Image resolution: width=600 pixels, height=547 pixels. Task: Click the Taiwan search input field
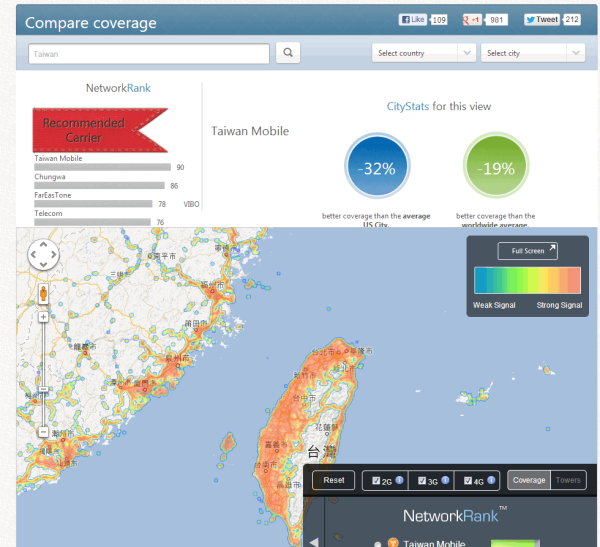148,54
